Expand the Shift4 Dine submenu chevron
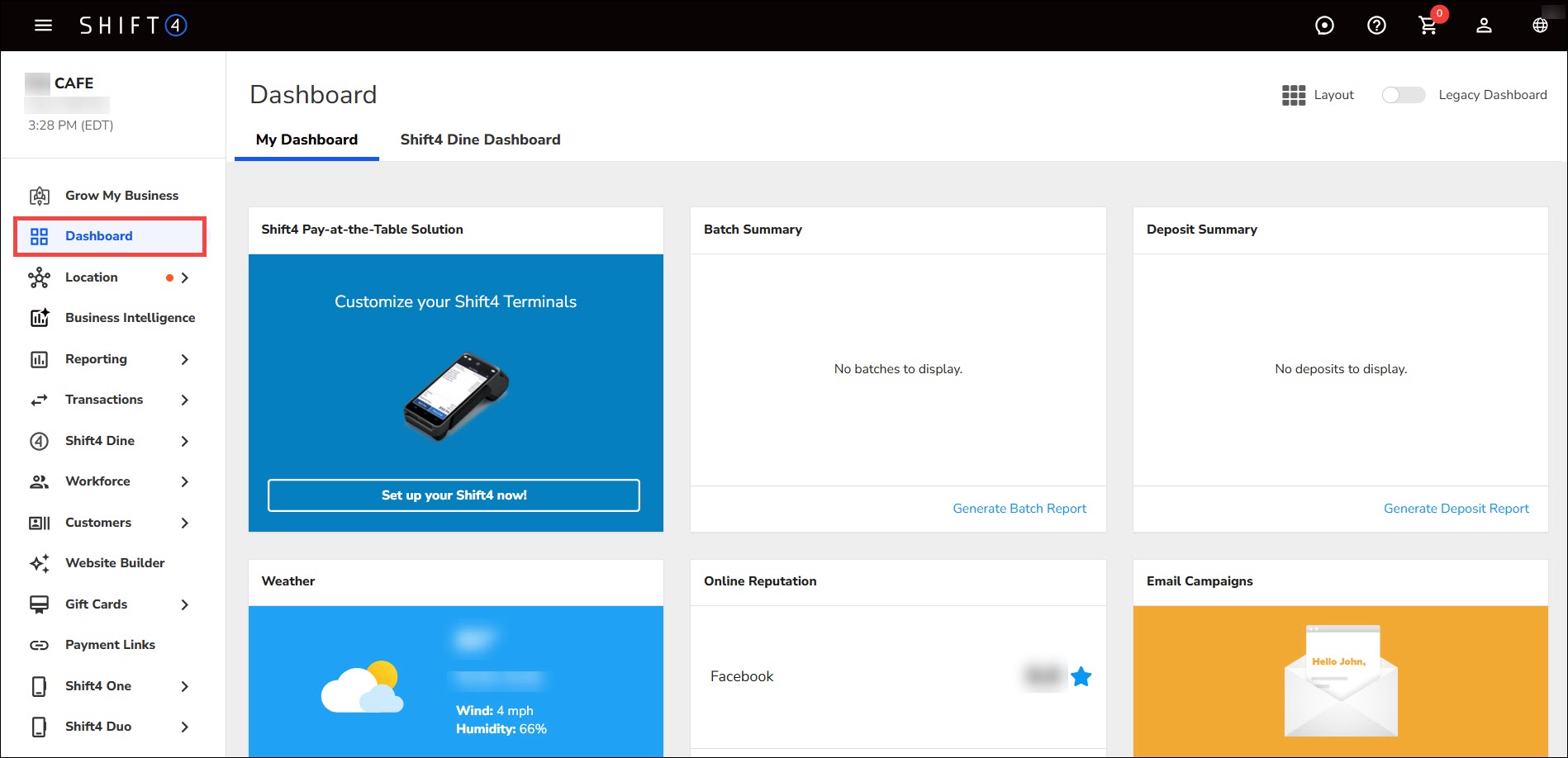This screenshot has height=758, width=1568. tap(185, 441)
